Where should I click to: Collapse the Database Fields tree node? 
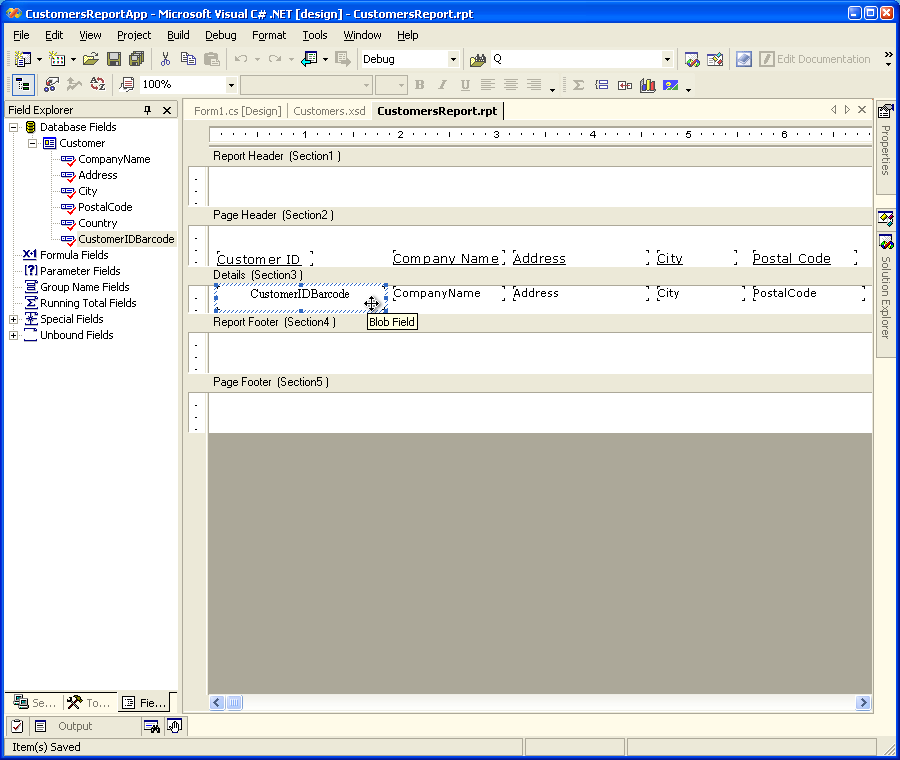[x=14, y=127]
